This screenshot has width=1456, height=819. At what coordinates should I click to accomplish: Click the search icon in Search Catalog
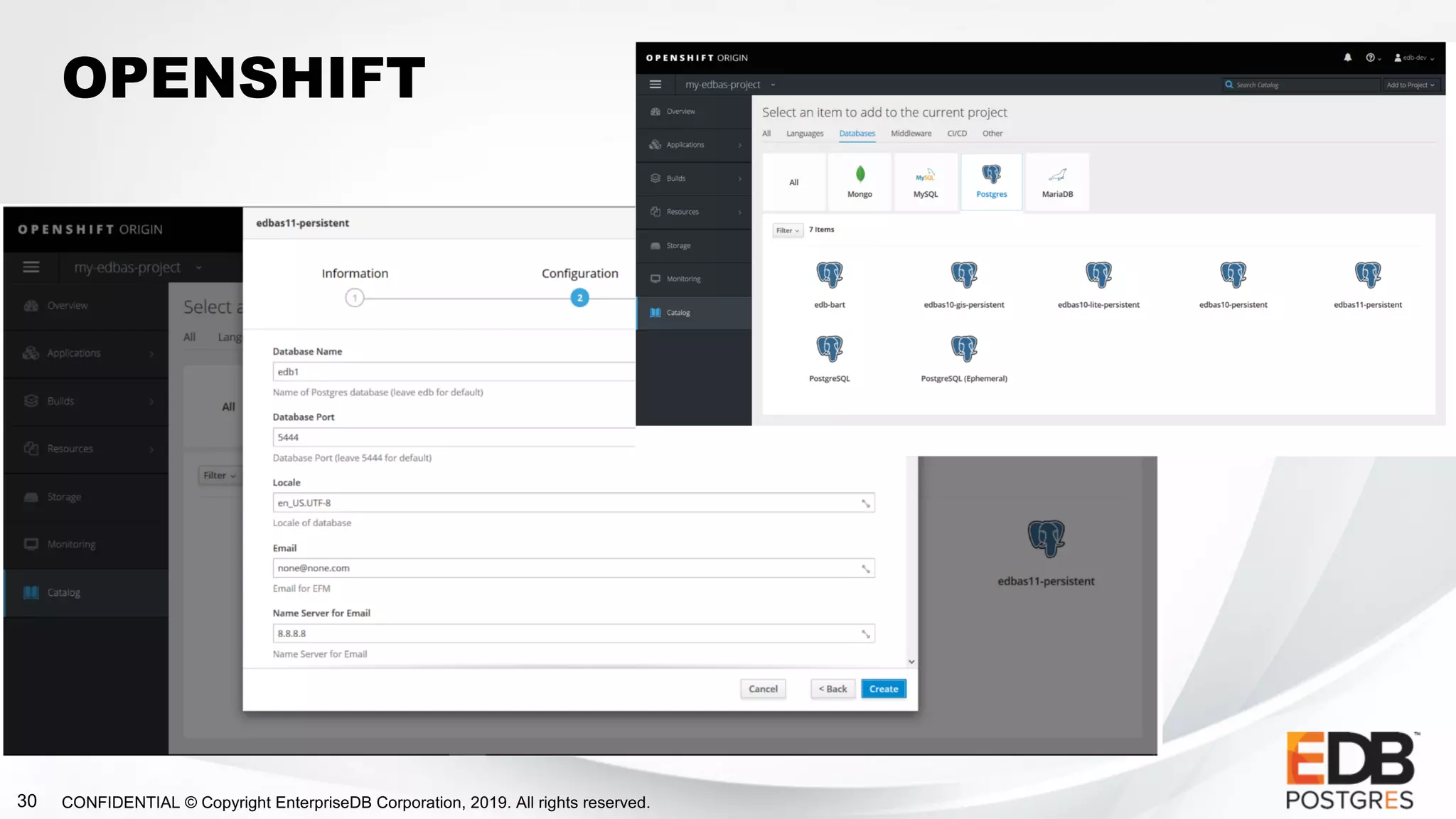[x=1228, y=85]
